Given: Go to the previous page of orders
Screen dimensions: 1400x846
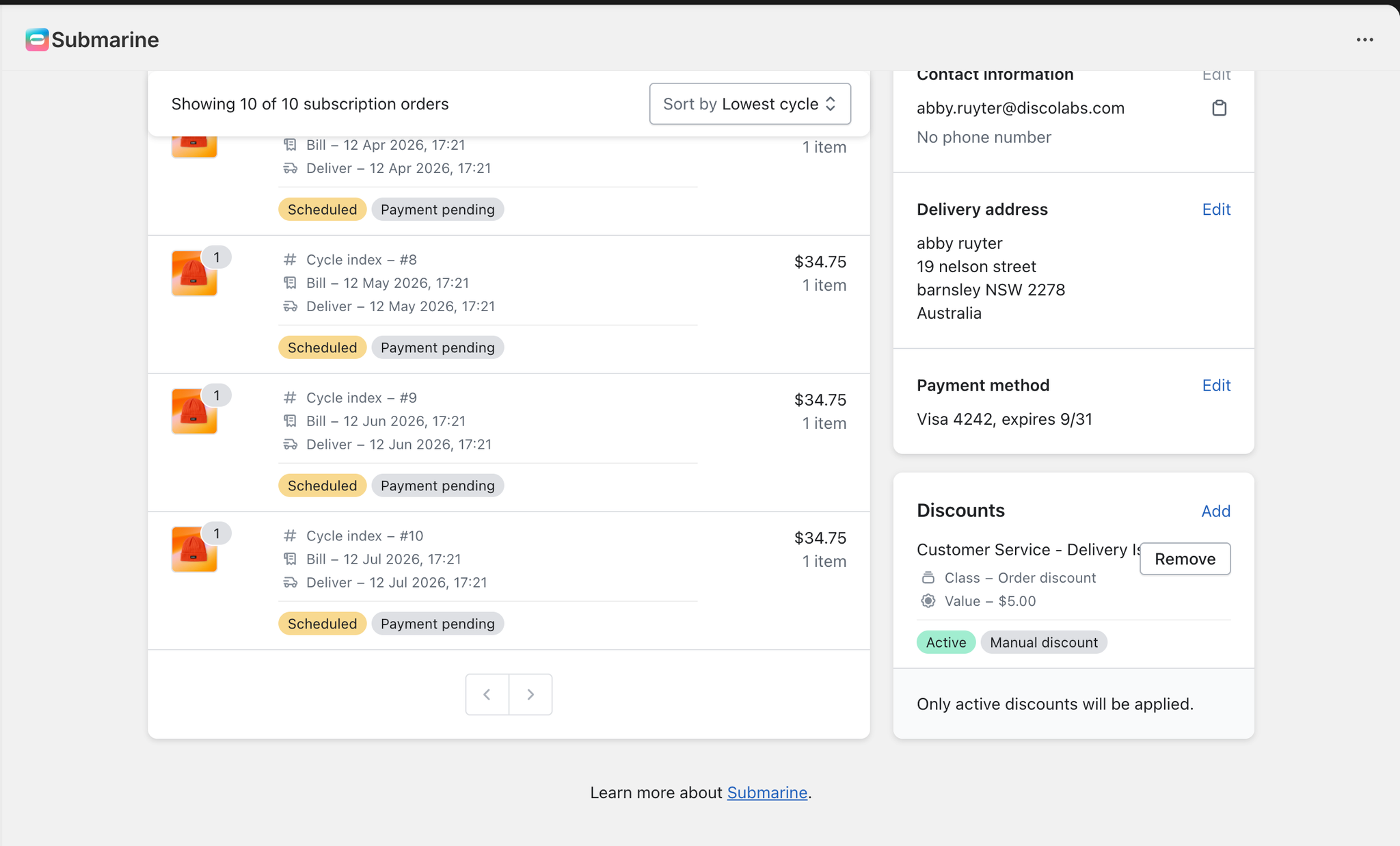Looking at the screenshot, I should click(x=487, y=694).
